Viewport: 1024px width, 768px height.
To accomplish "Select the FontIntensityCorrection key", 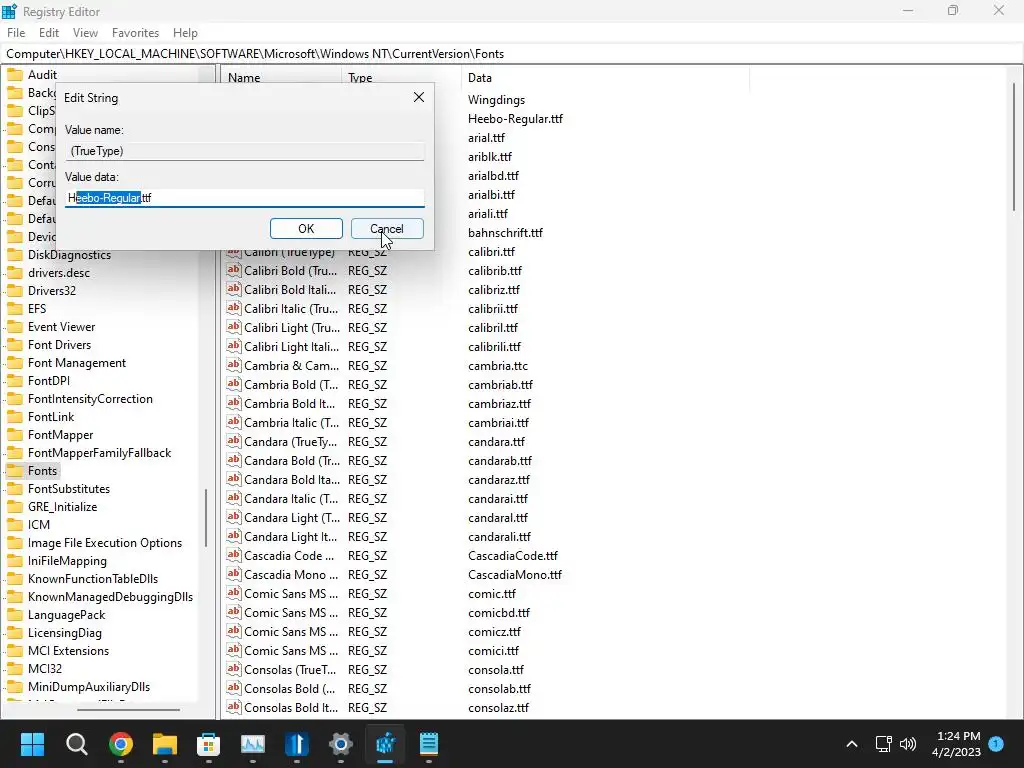I will (x=90, y=398).
